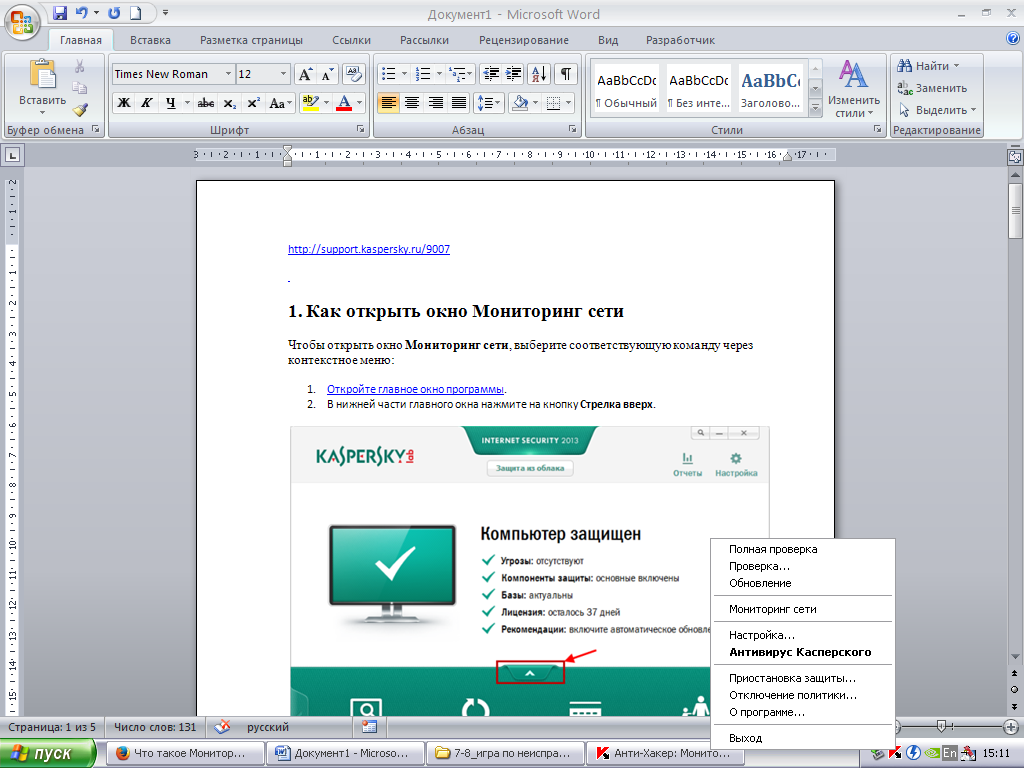The image size is (1024, 768).
Task: Create new document from Quick Access
Action: coord(135,13)
